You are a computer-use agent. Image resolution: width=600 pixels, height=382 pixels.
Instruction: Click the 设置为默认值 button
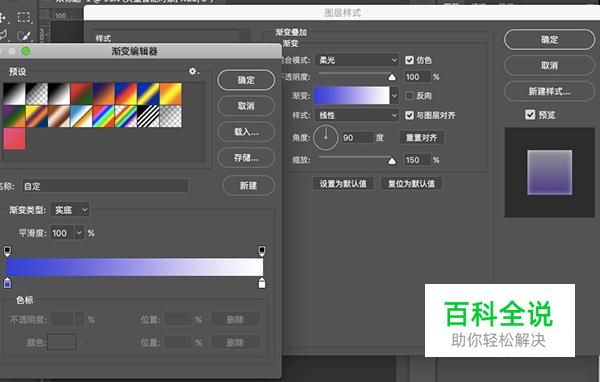coord(343,184)
